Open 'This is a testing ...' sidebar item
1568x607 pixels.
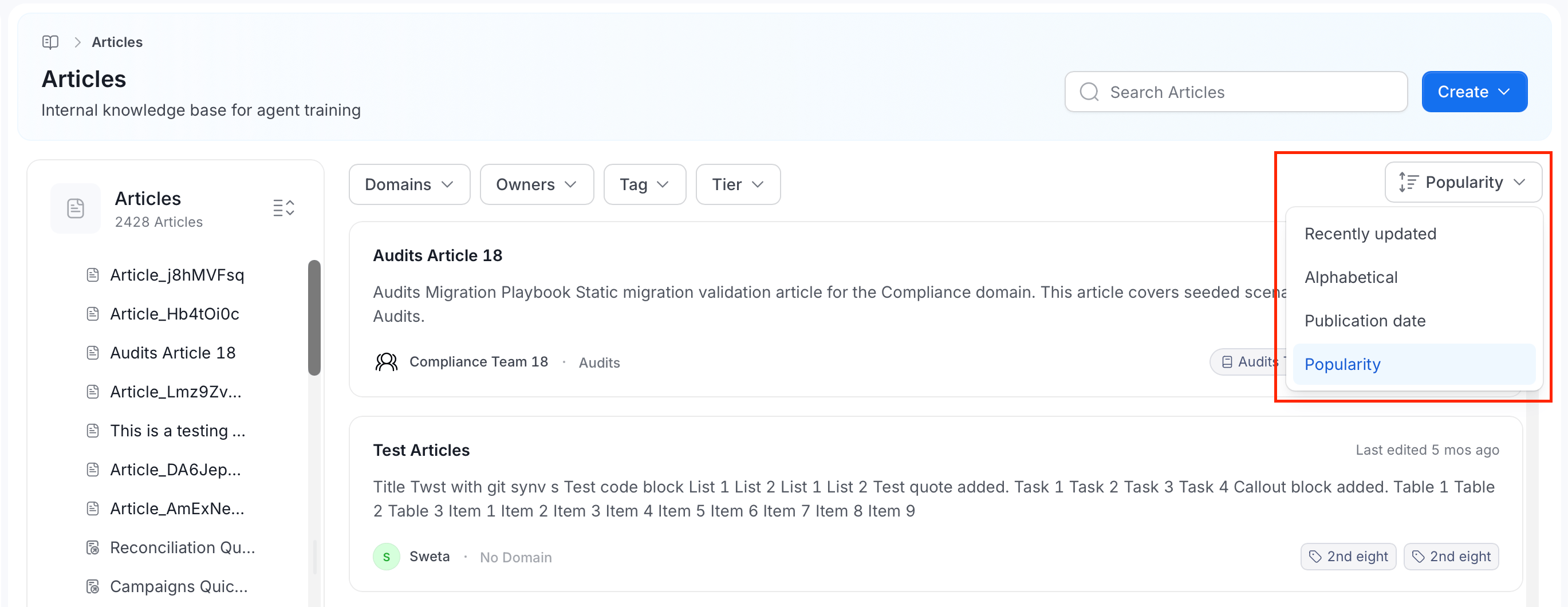coord(177,431)
